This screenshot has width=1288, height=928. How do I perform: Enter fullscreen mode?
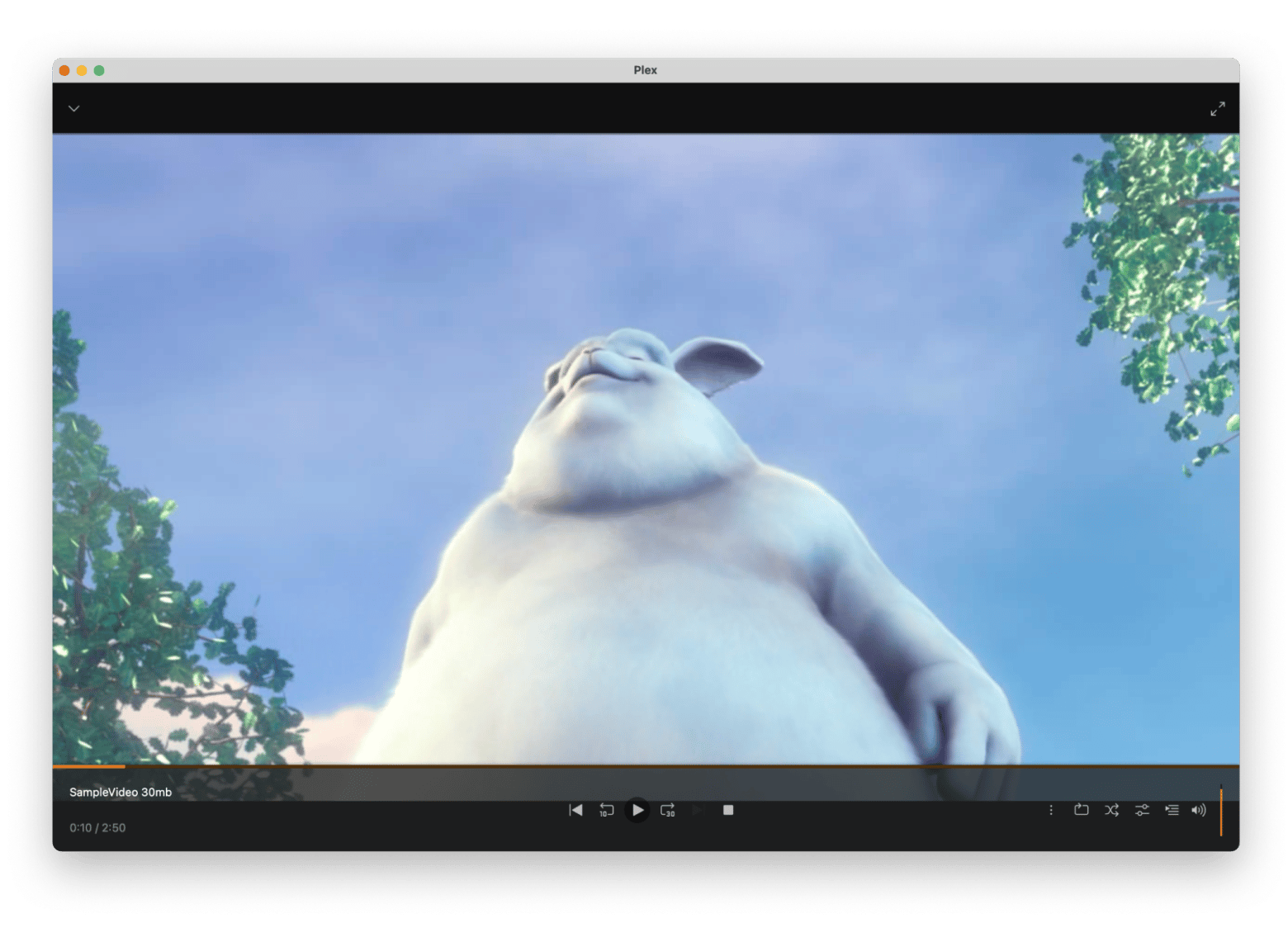(x=1217, y=108)
